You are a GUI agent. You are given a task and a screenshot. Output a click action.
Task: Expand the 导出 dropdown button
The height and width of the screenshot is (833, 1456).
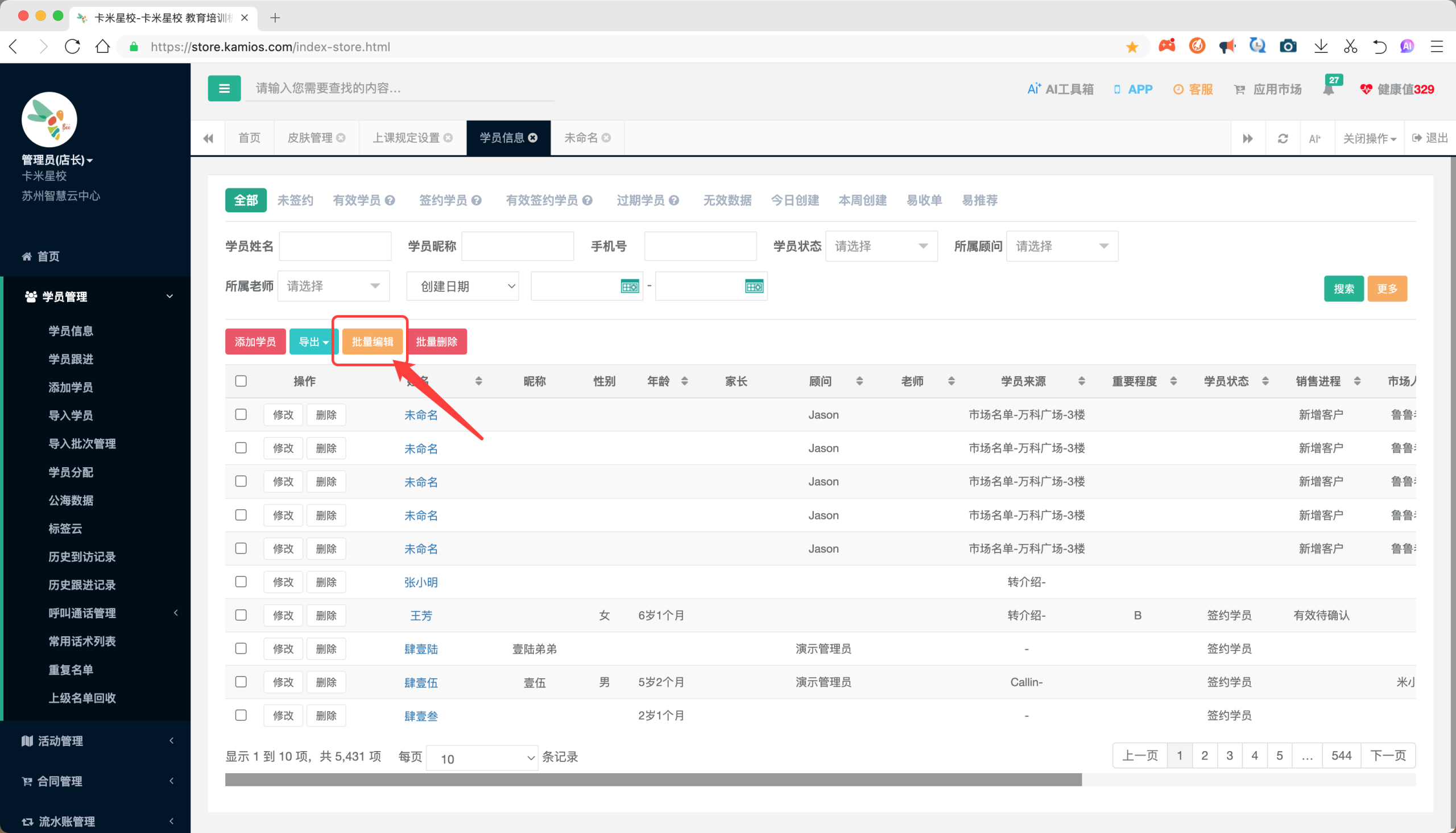pos(314,341)
